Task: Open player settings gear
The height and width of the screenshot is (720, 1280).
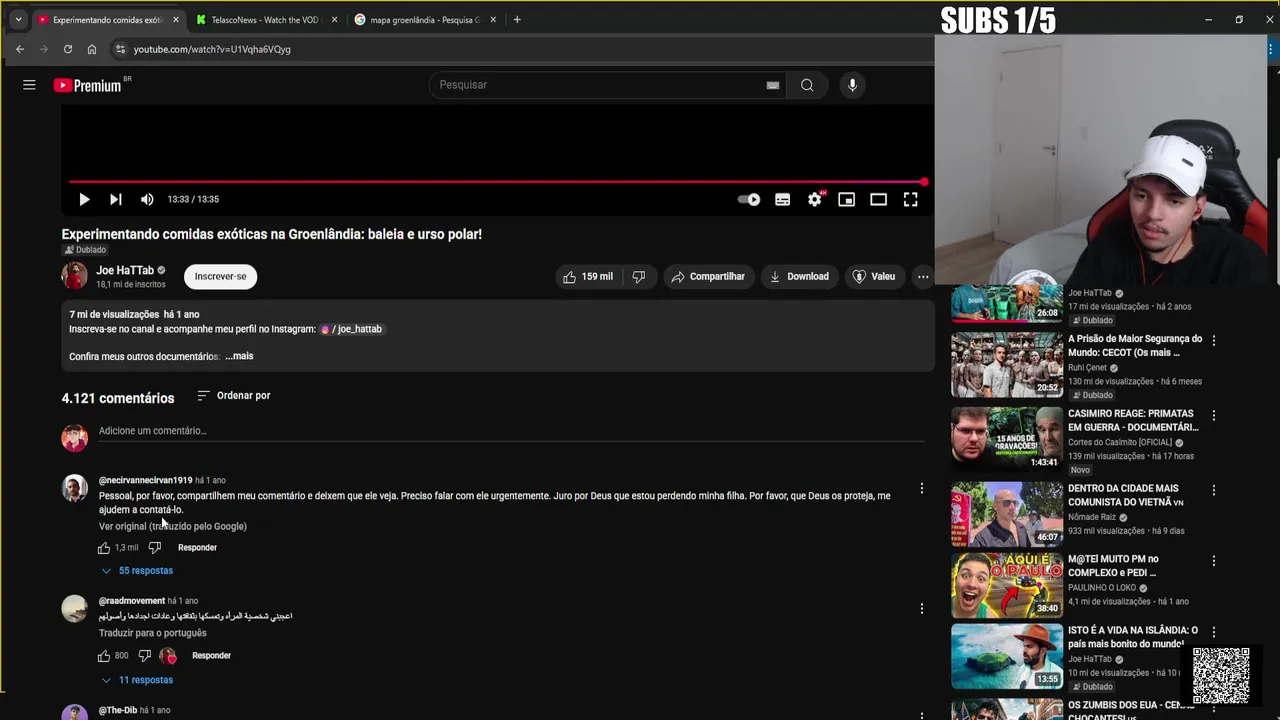Action: [815, 199]
